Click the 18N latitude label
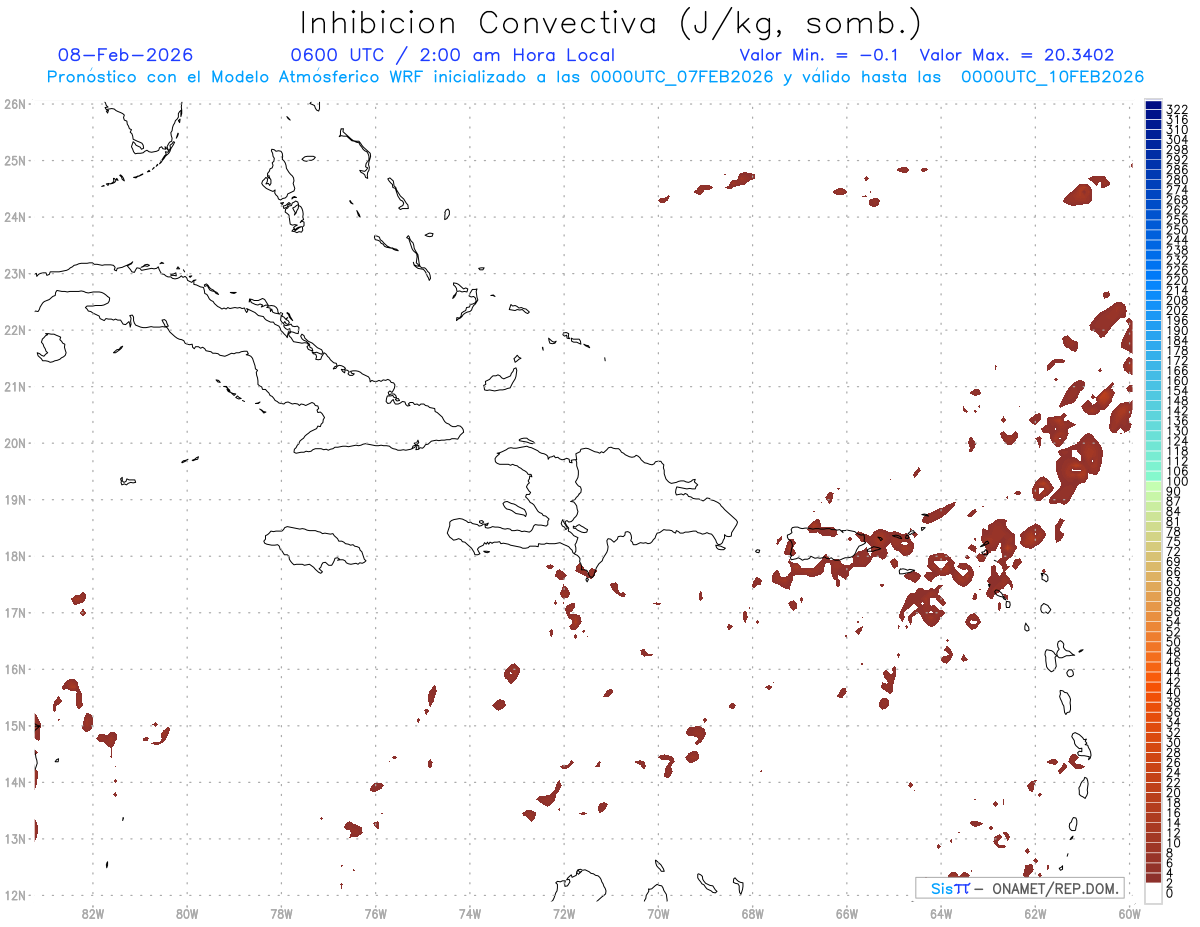1200x927 pixels. pos(14,556)
